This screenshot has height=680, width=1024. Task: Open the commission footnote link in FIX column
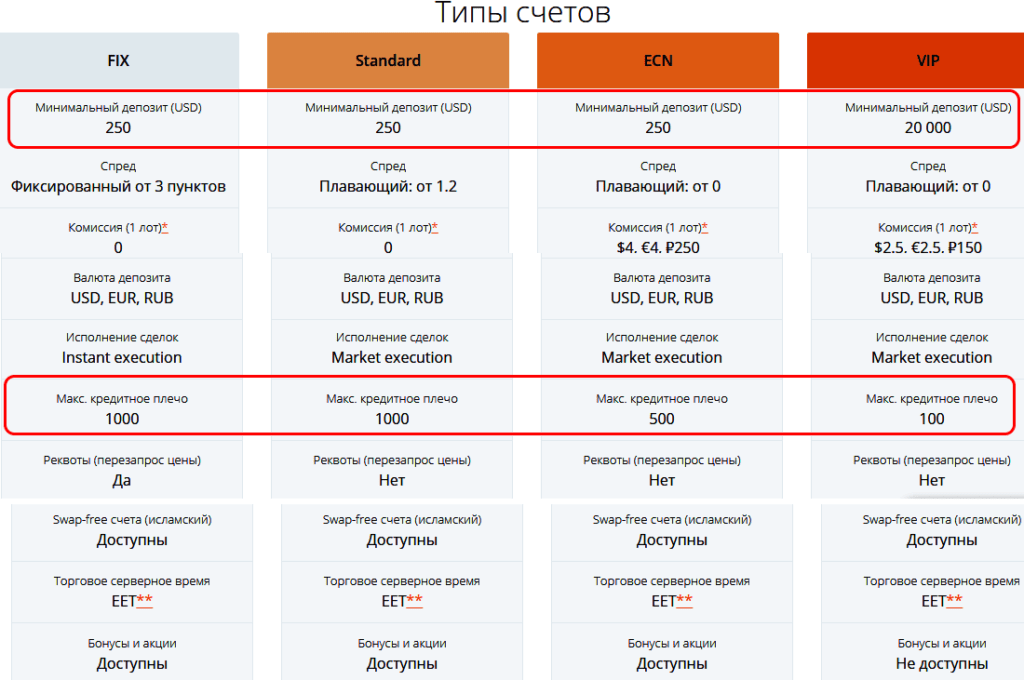click(x=164, y=226)
